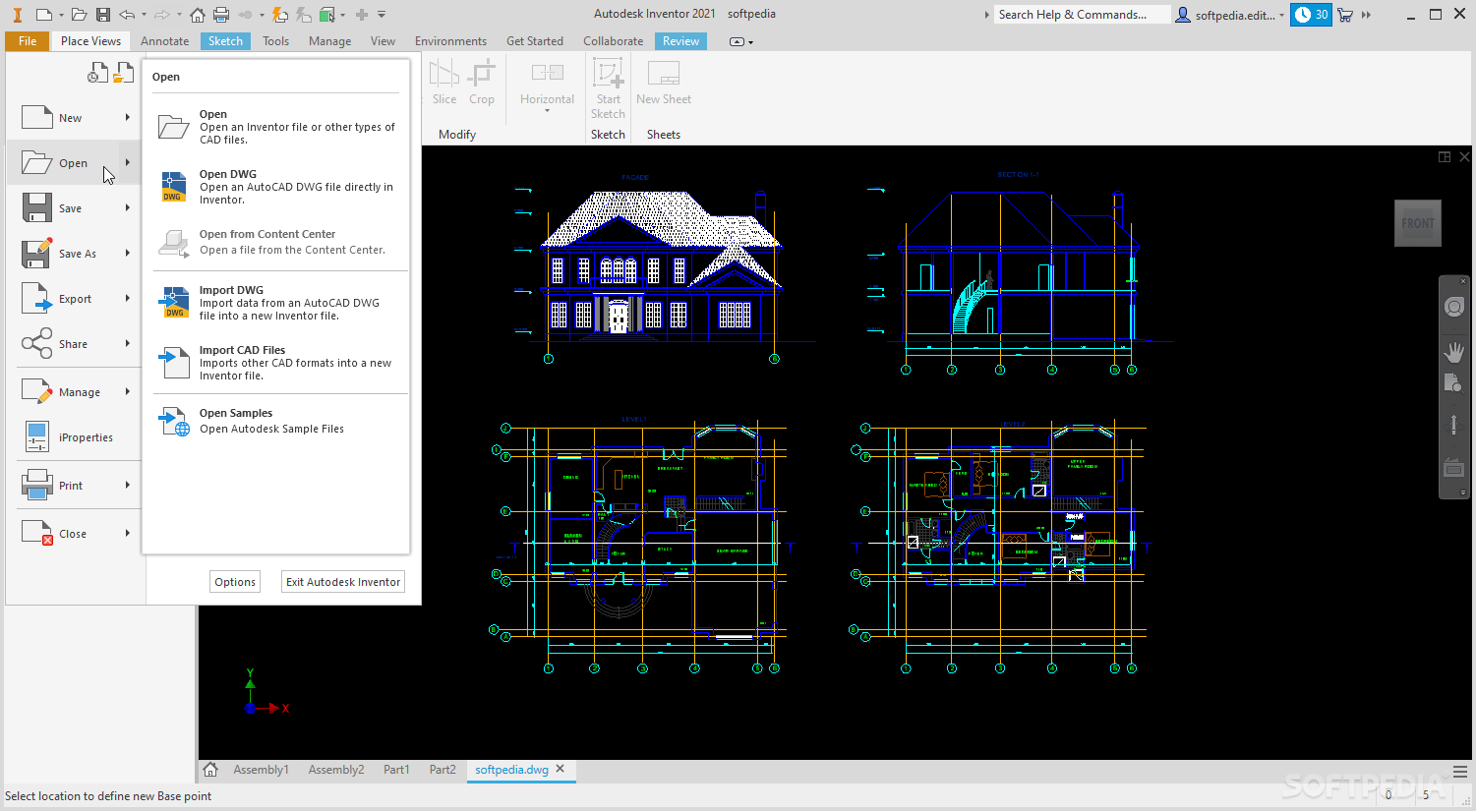Switch to the Tools ribbon tab
The image size is (1476, 812).
[275, 41]
